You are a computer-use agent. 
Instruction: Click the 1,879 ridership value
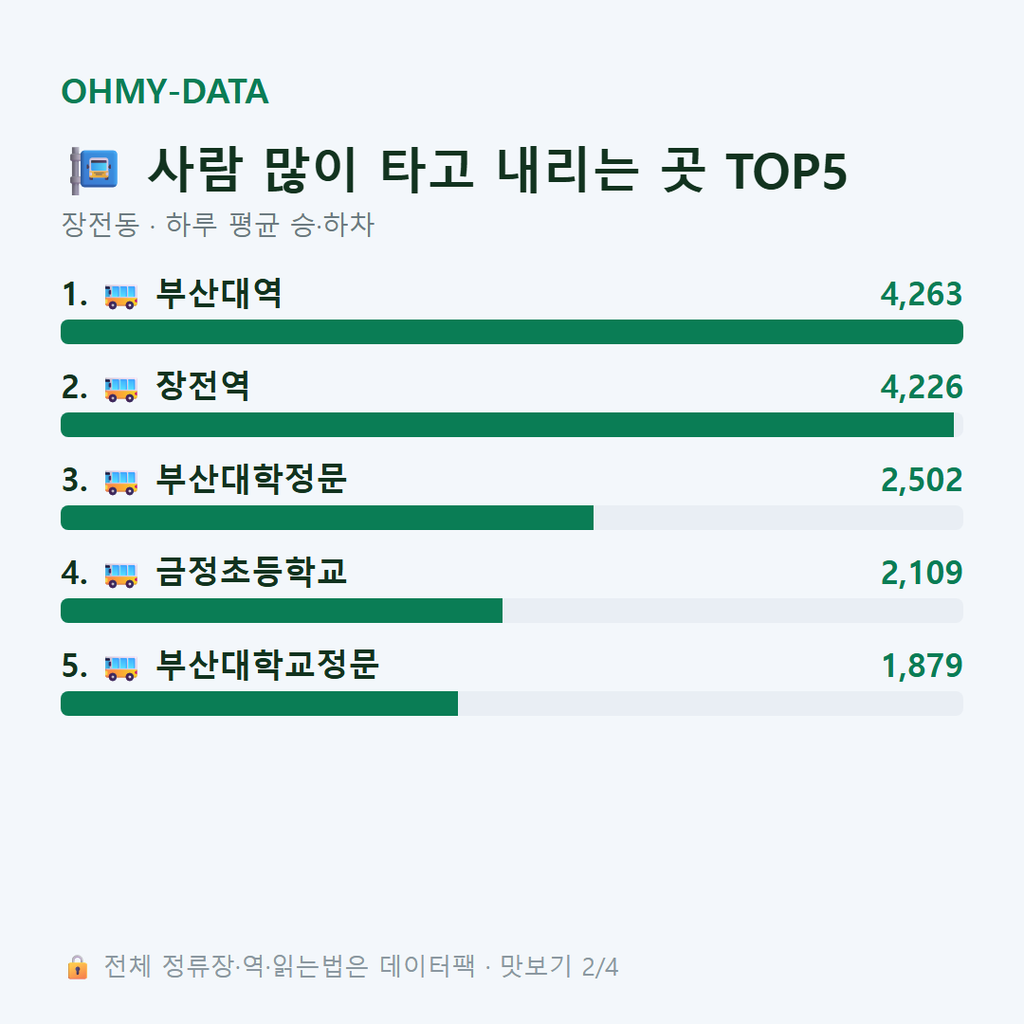coord(922,666)
